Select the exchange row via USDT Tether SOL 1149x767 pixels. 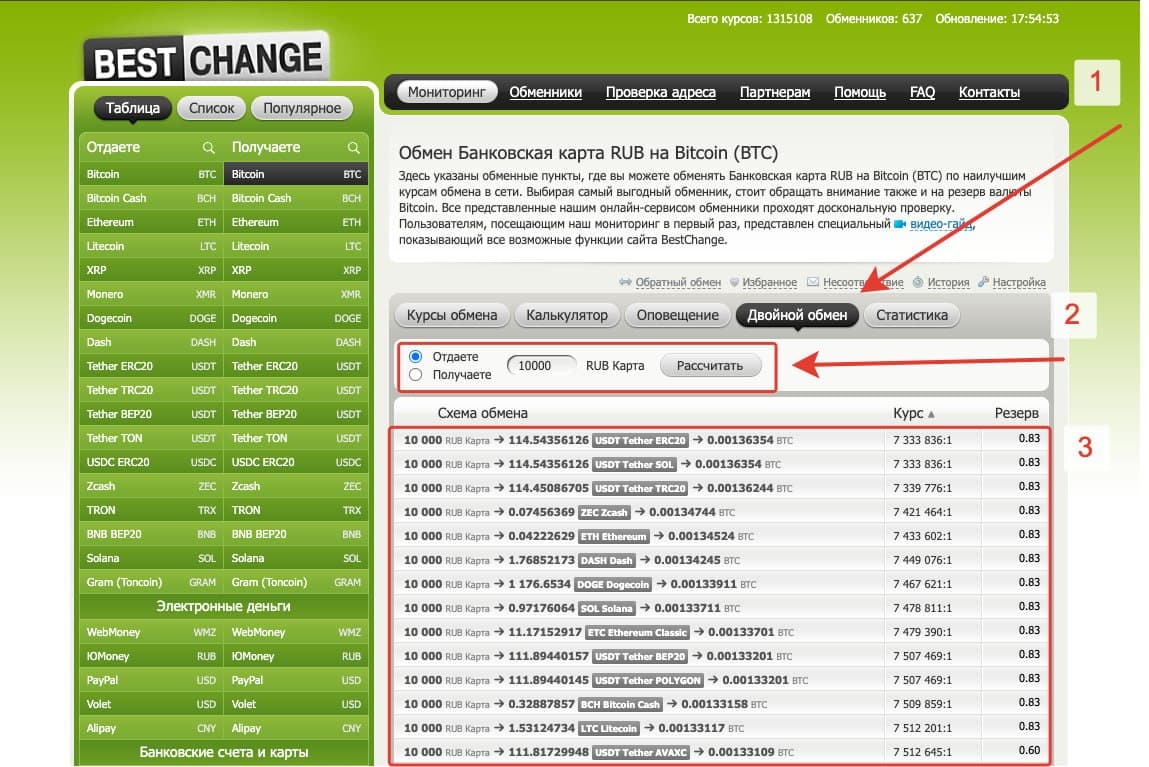point(721,464)
